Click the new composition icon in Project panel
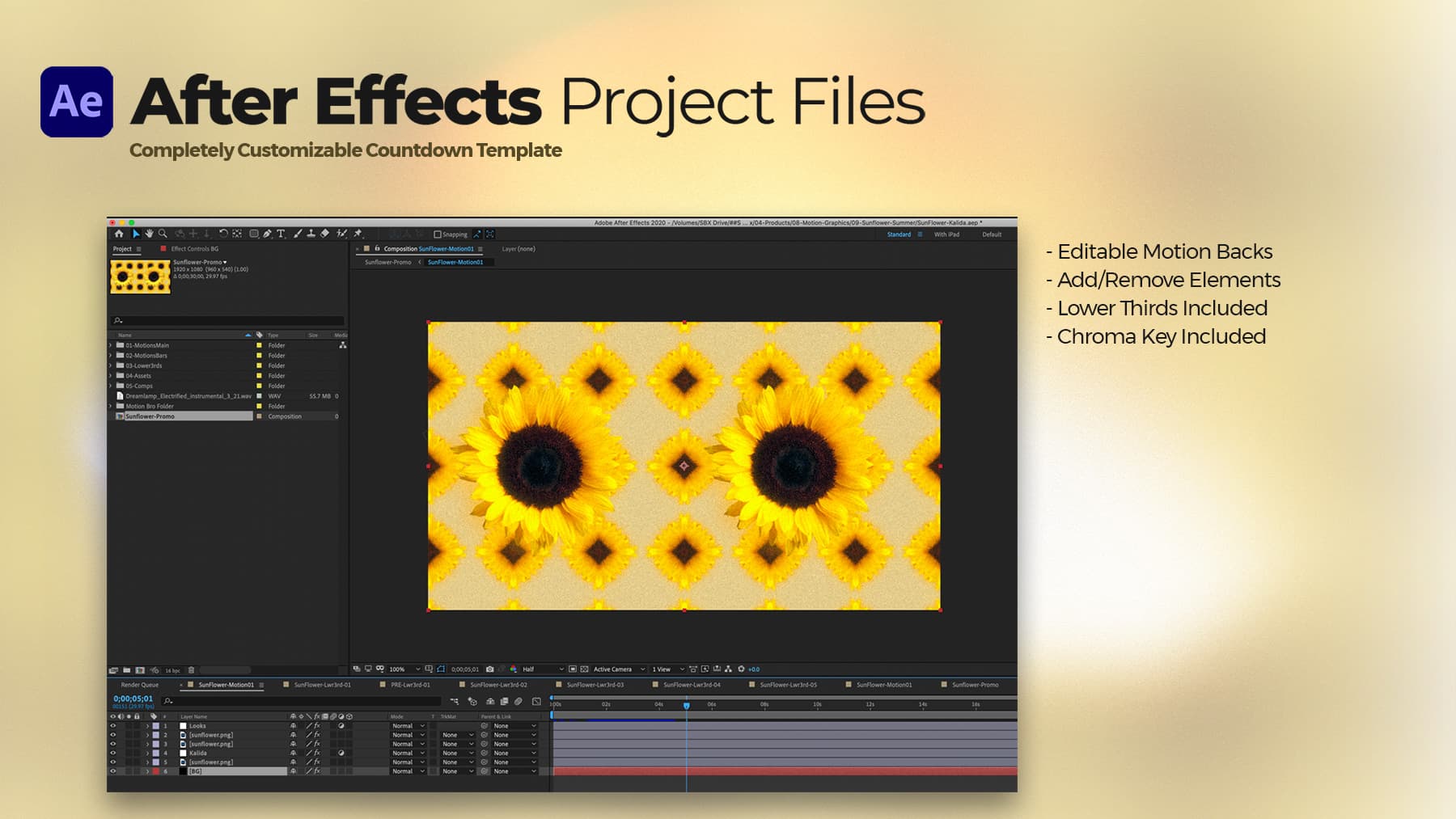Viewport: 1456px width, 819px height. [140, 670]
